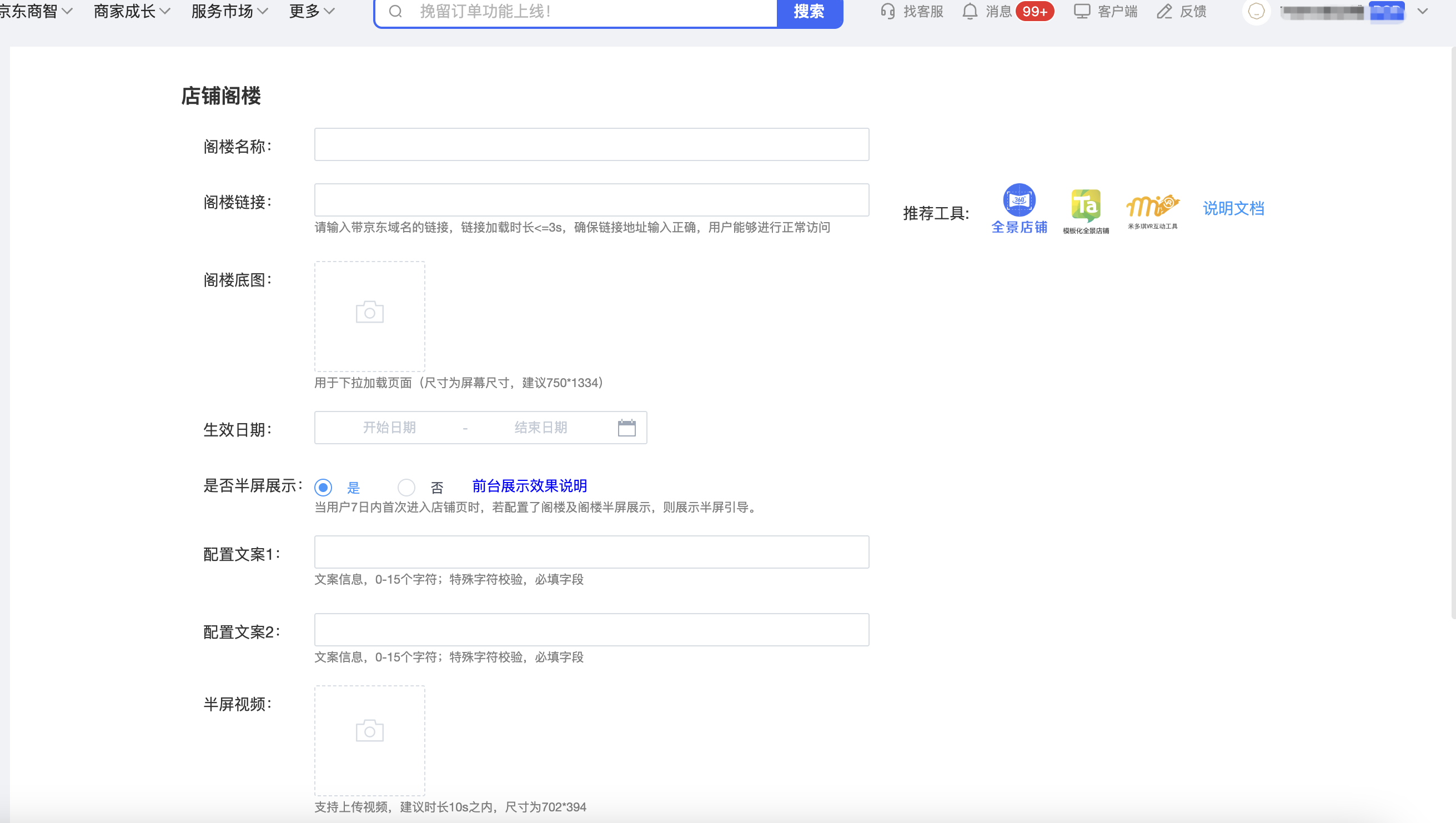
Task: Open the 全景店铺 text link
Action: click(x=1019, y=227)
